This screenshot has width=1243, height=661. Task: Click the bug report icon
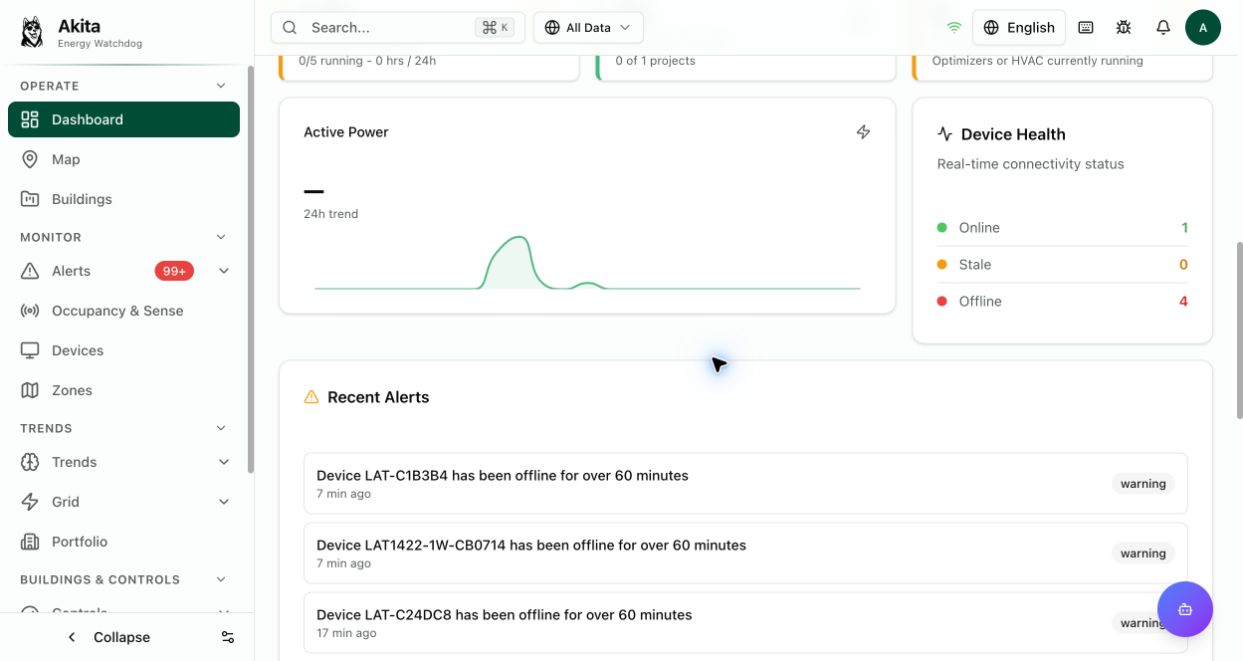(1124, 28)
